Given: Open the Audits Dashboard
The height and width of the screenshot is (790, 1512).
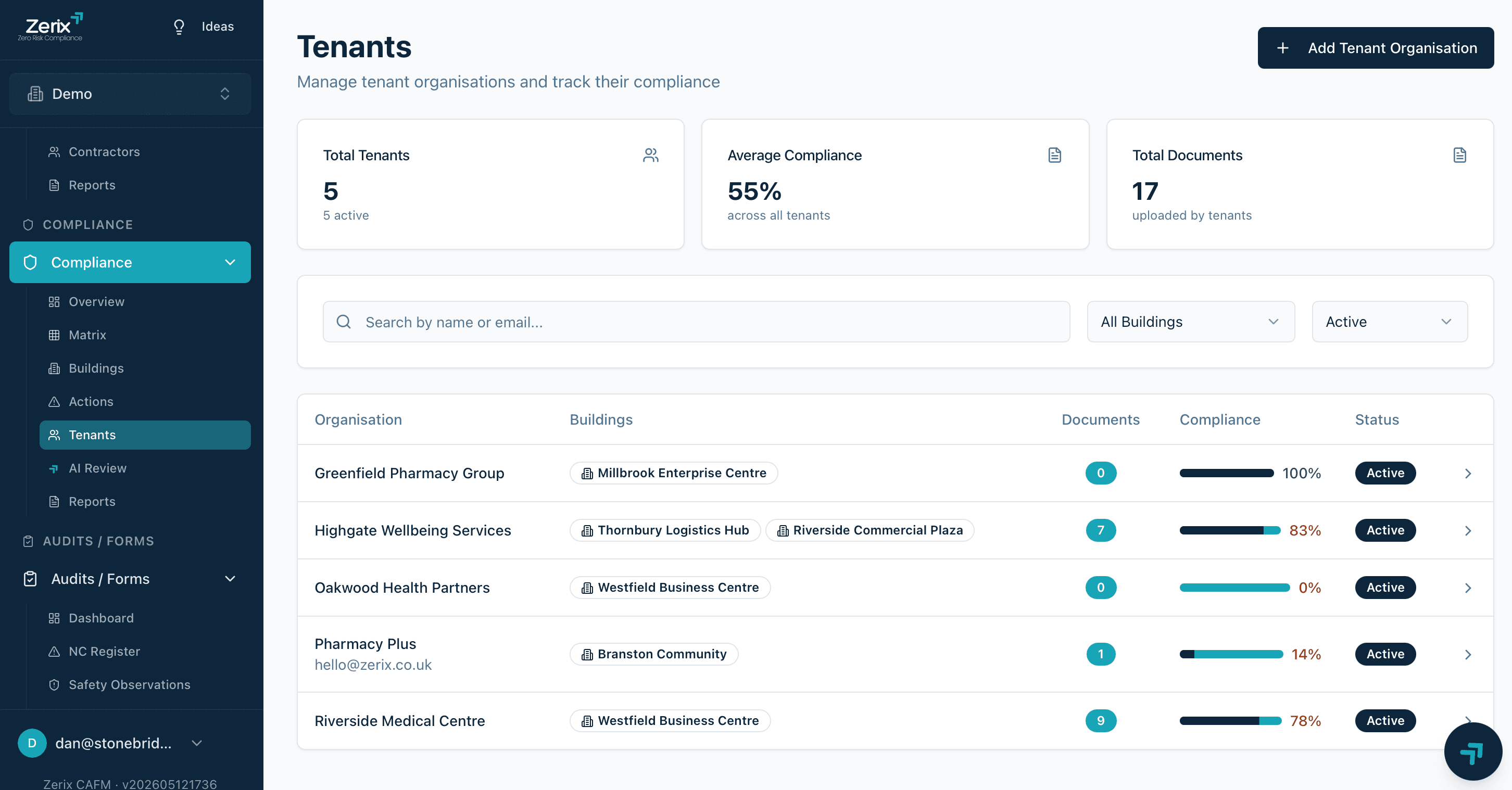Looking at the screenshot, I should pyautogui.click(x=145, y=618).
